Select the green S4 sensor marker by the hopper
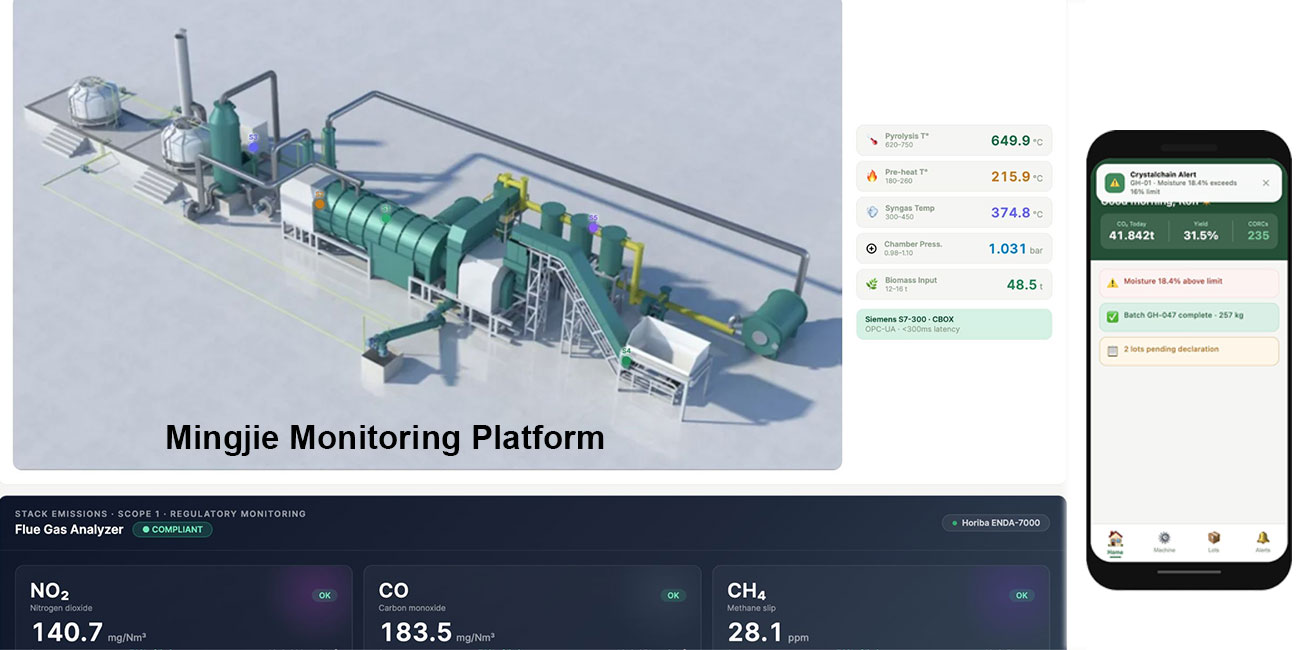 pos(626,361)
